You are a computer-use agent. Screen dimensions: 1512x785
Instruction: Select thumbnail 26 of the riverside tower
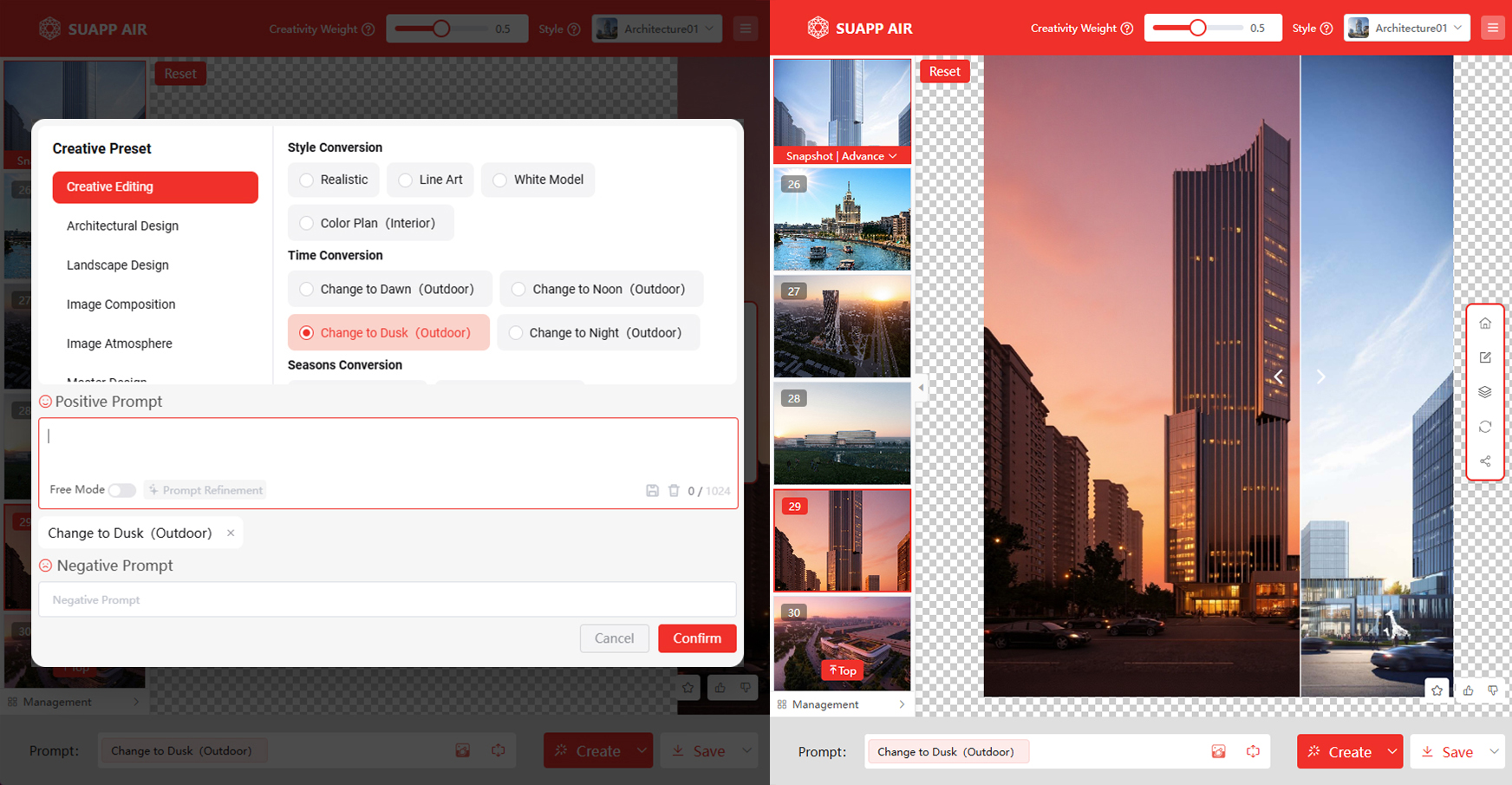click(x=842, y=219)
